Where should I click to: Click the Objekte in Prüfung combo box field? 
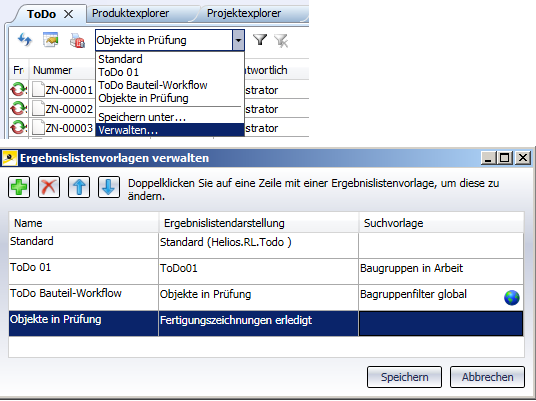coord(164,40)
